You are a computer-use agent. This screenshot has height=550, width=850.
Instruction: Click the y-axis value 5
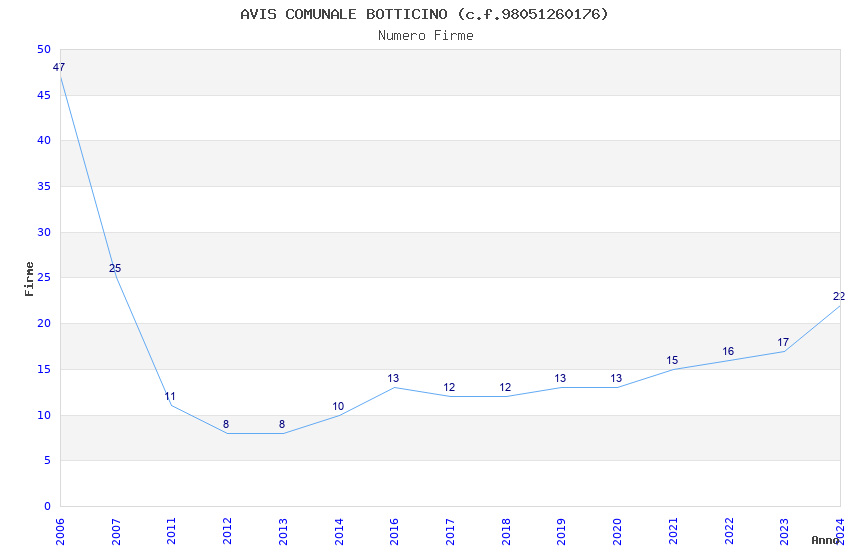(x=48, y=461)
